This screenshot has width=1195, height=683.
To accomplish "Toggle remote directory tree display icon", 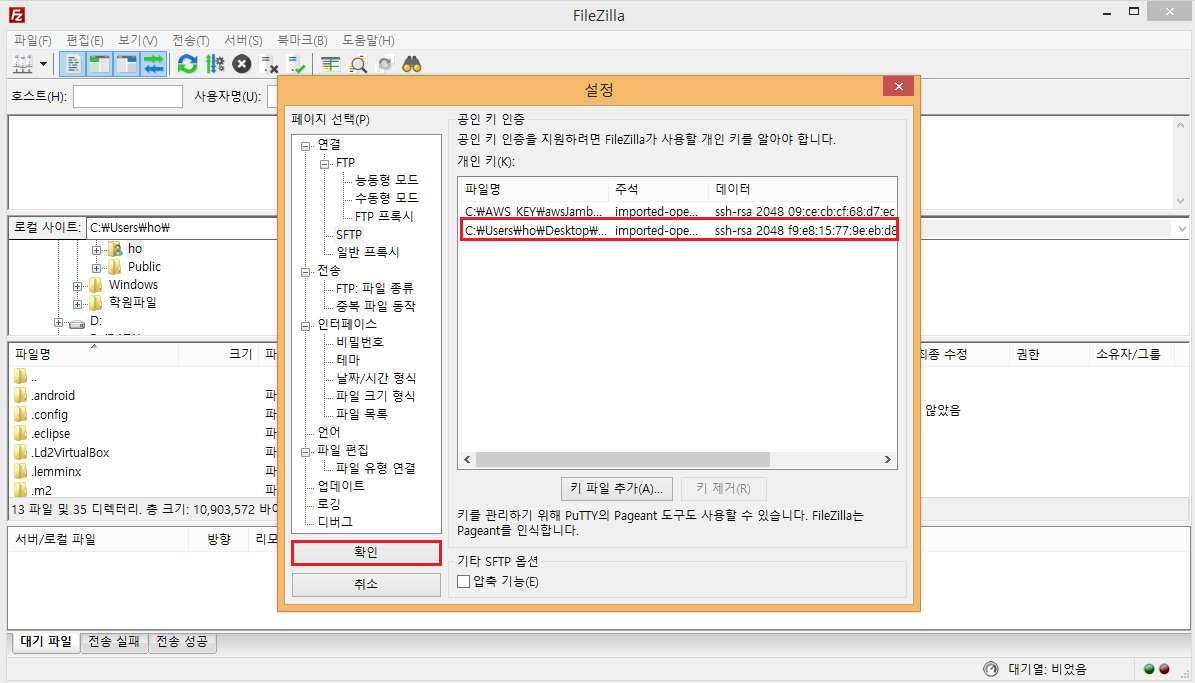I will 126,64.
